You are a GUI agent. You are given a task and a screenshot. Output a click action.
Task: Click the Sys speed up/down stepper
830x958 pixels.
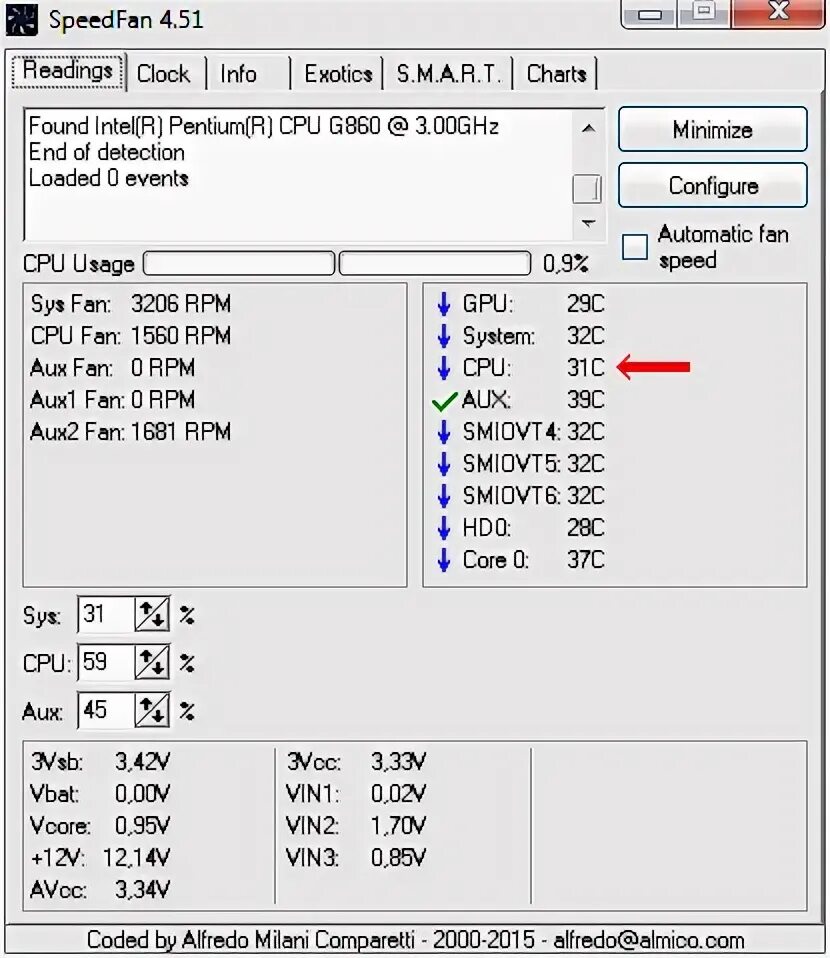[152, 614]
